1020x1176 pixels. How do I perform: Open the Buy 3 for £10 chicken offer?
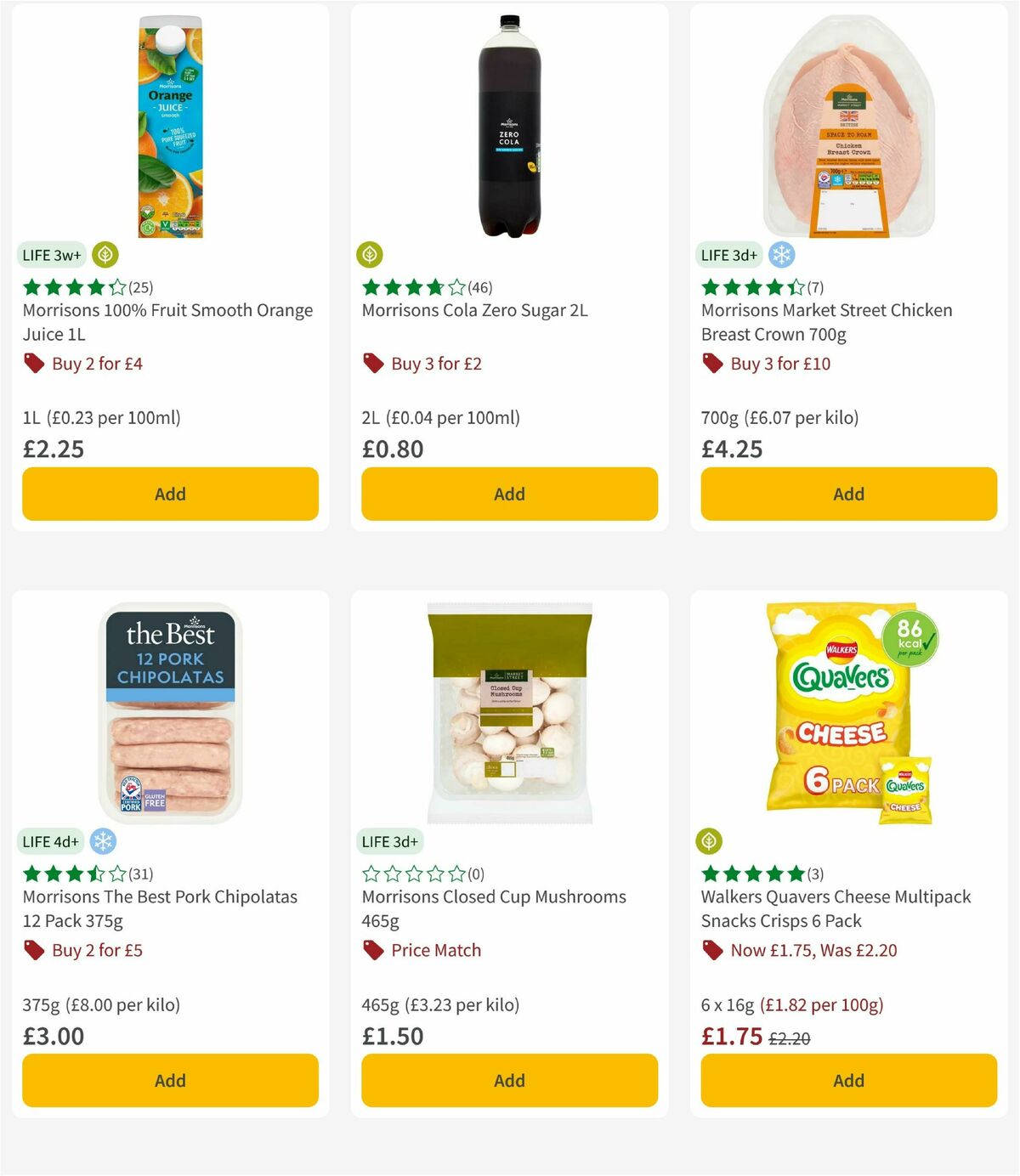point(778,363)
